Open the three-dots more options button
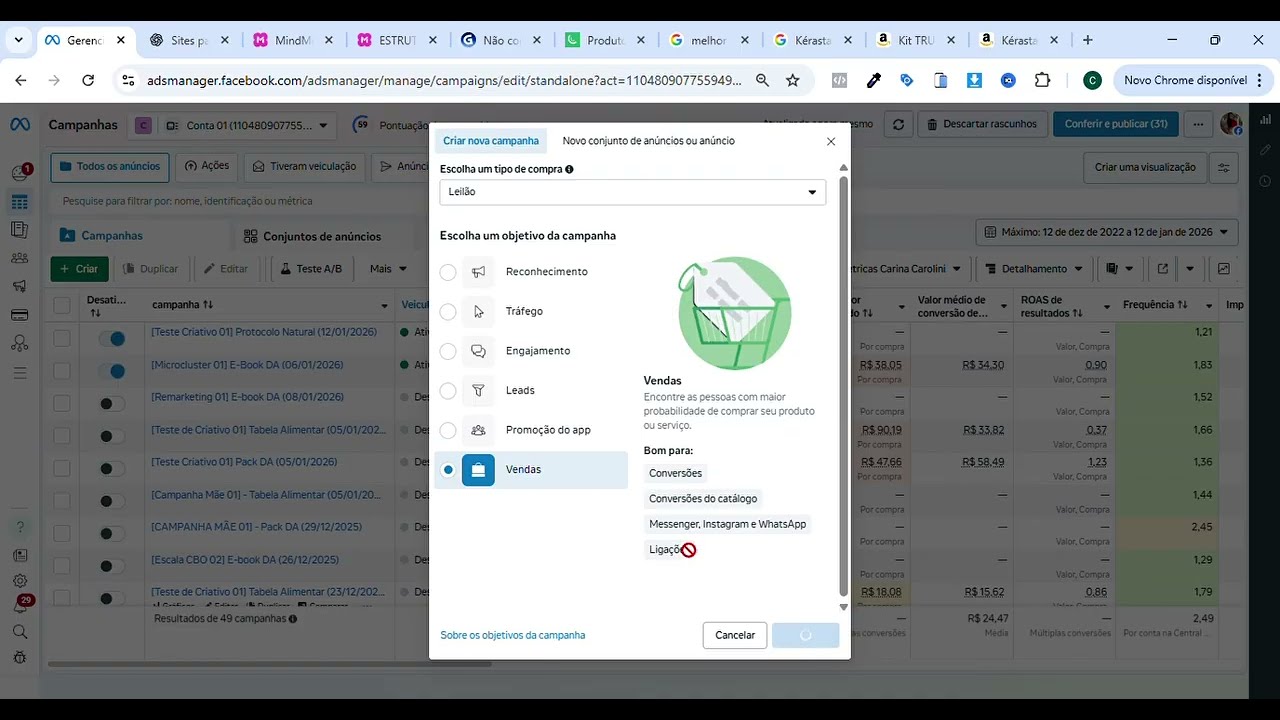Image resolution: width=1280 pixels, height=720 pixels. (x=1197, y=125)
